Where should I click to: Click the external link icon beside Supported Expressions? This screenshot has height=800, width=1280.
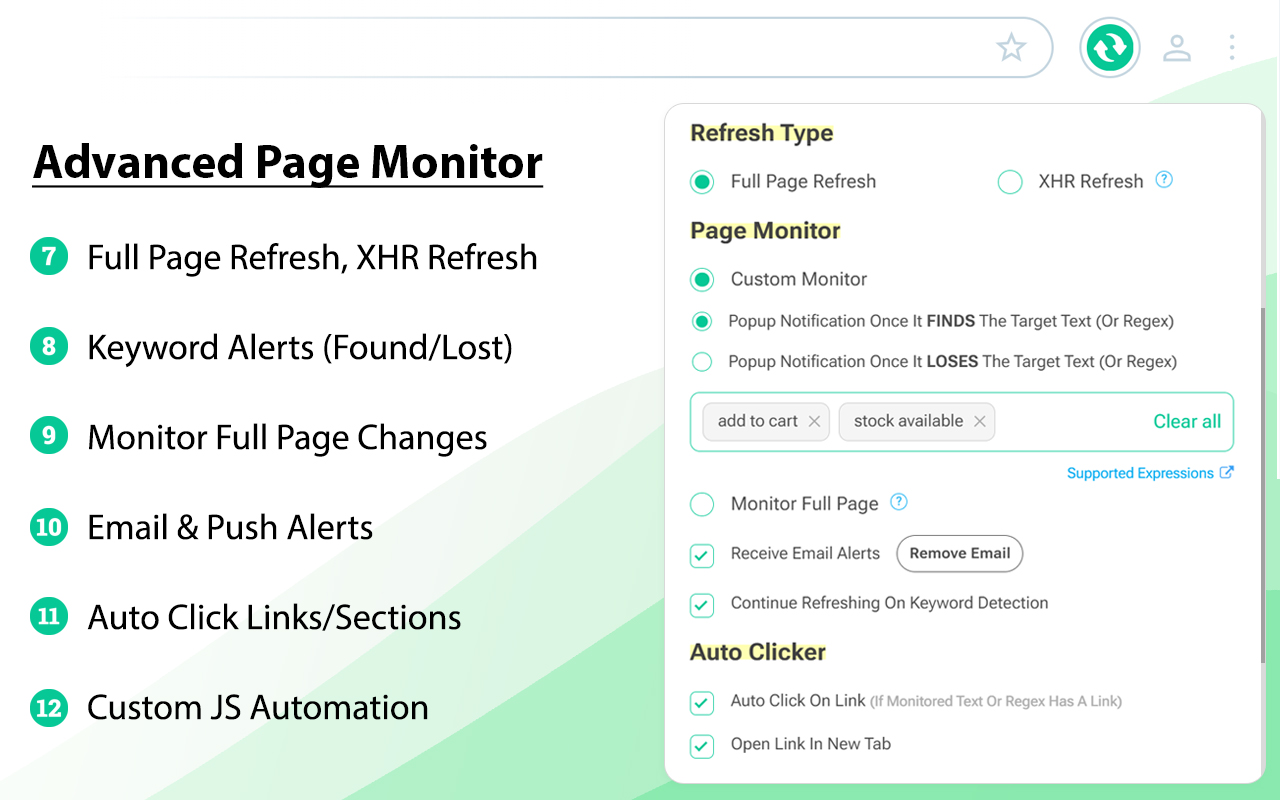[x=1225, y=472]
